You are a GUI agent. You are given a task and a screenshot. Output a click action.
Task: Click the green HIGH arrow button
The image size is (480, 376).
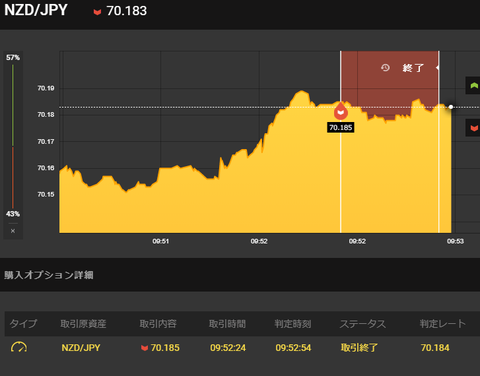473,86
